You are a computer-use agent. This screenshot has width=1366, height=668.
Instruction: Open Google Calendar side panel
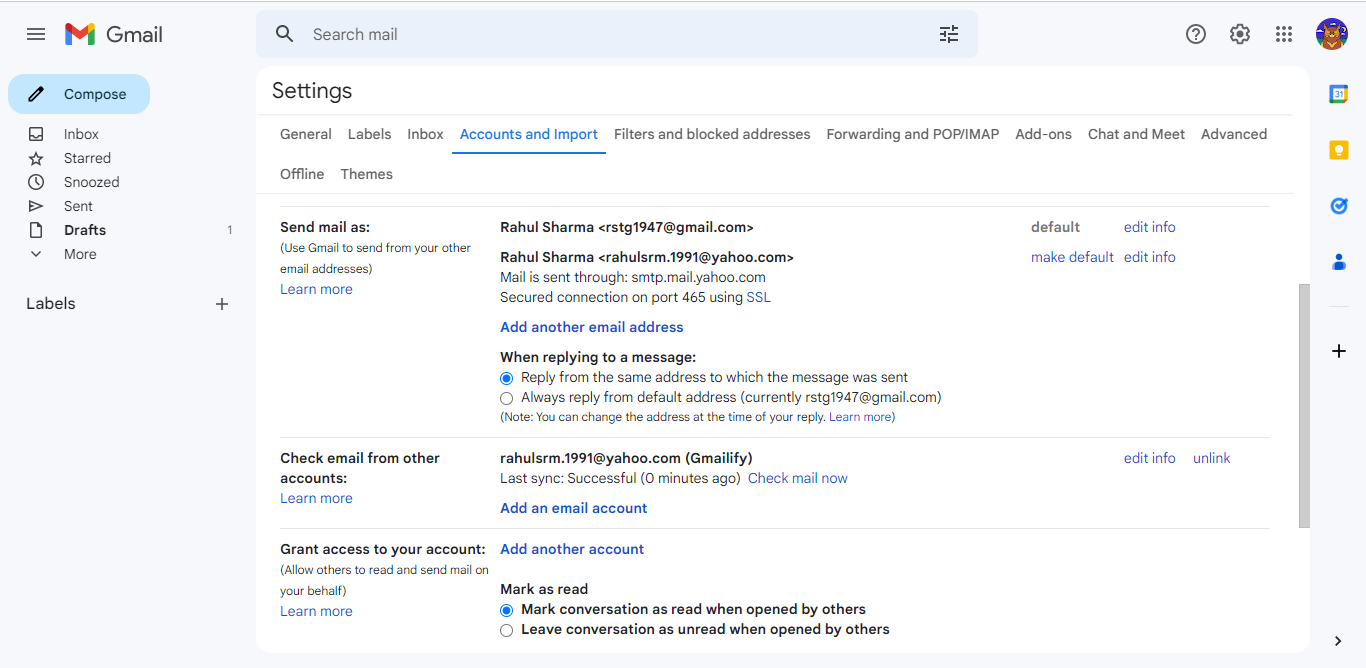tap(1339, 94)
